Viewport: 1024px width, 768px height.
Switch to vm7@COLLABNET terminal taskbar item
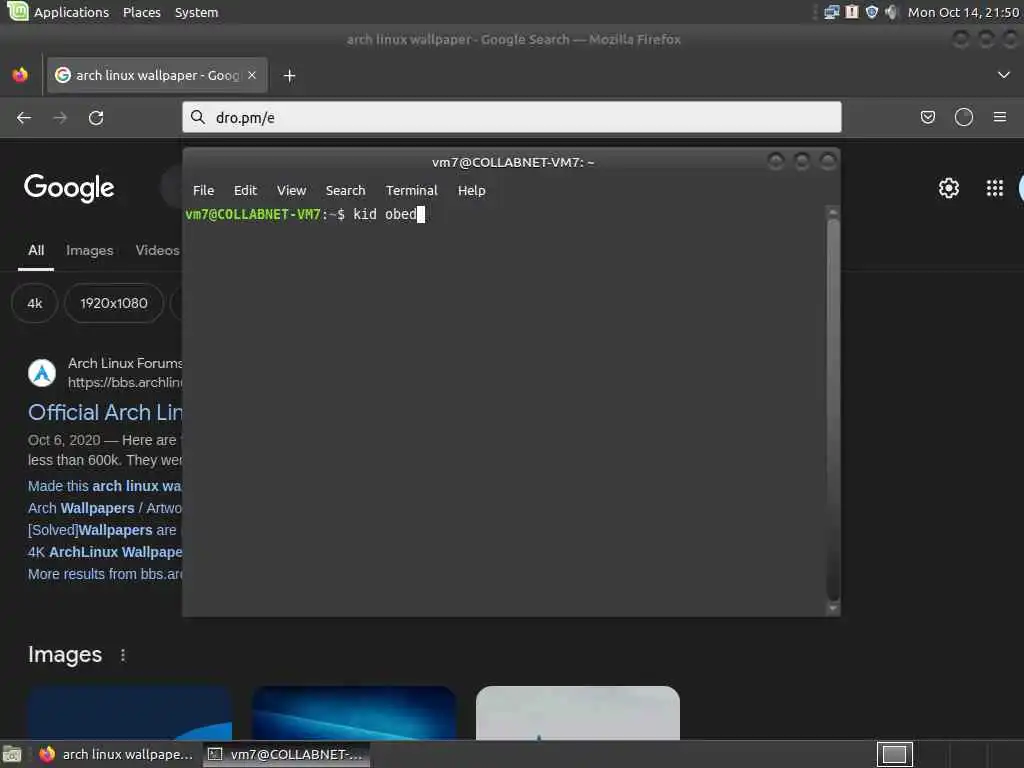tap(286, 754)
